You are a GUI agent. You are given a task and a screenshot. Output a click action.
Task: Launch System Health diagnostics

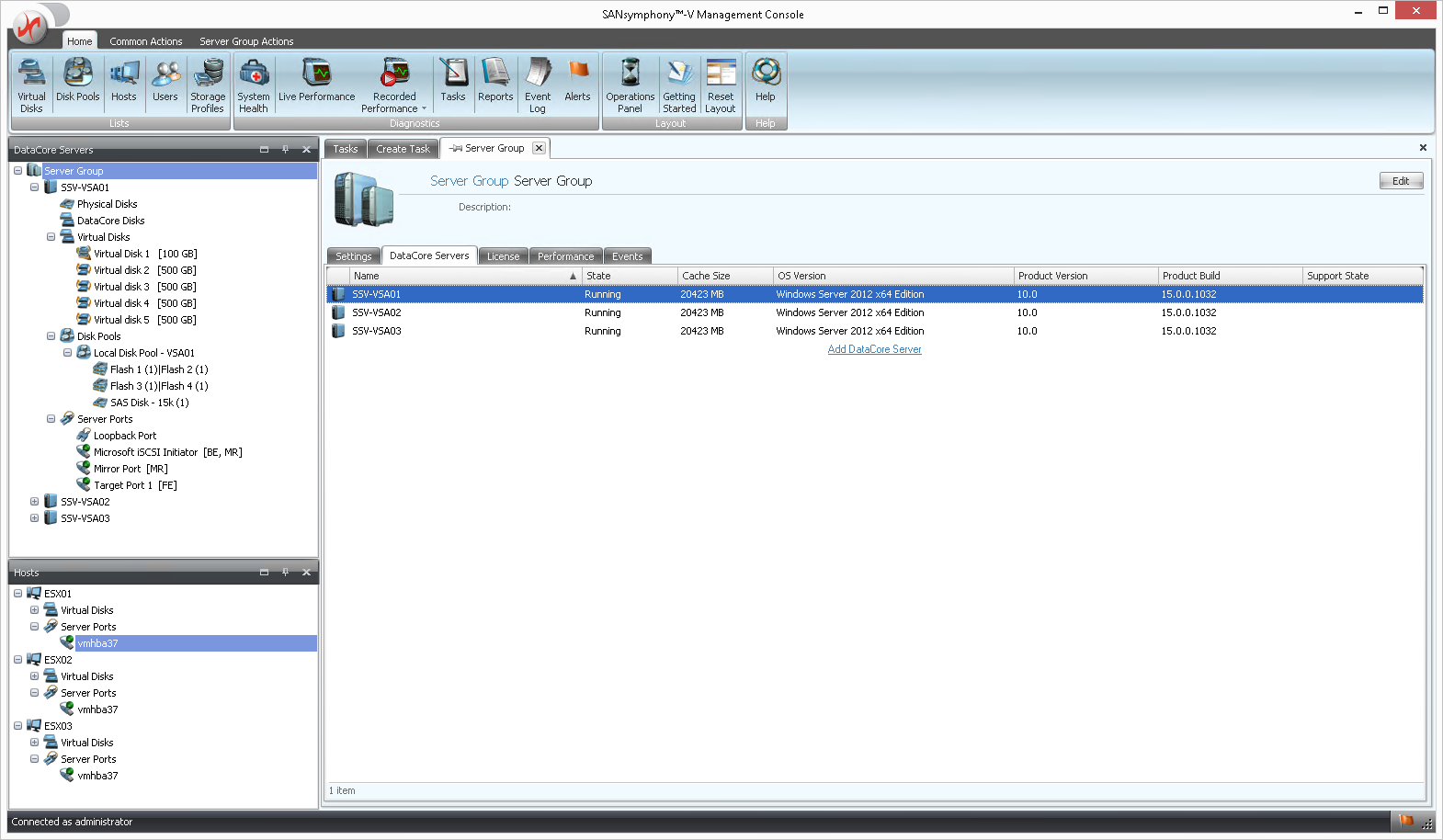[x=254, y=85]
